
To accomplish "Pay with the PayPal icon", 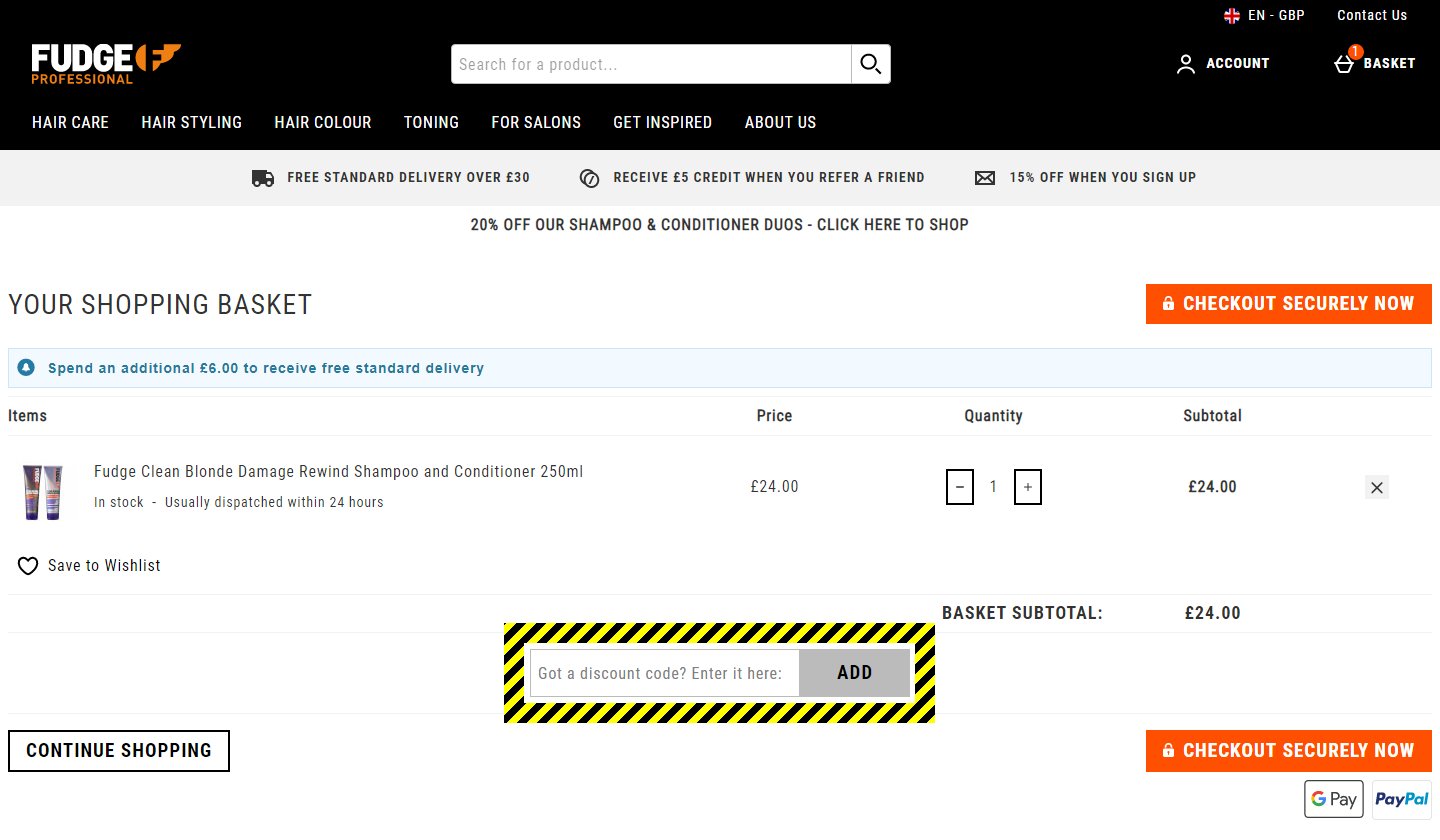I will (1401, 799).
